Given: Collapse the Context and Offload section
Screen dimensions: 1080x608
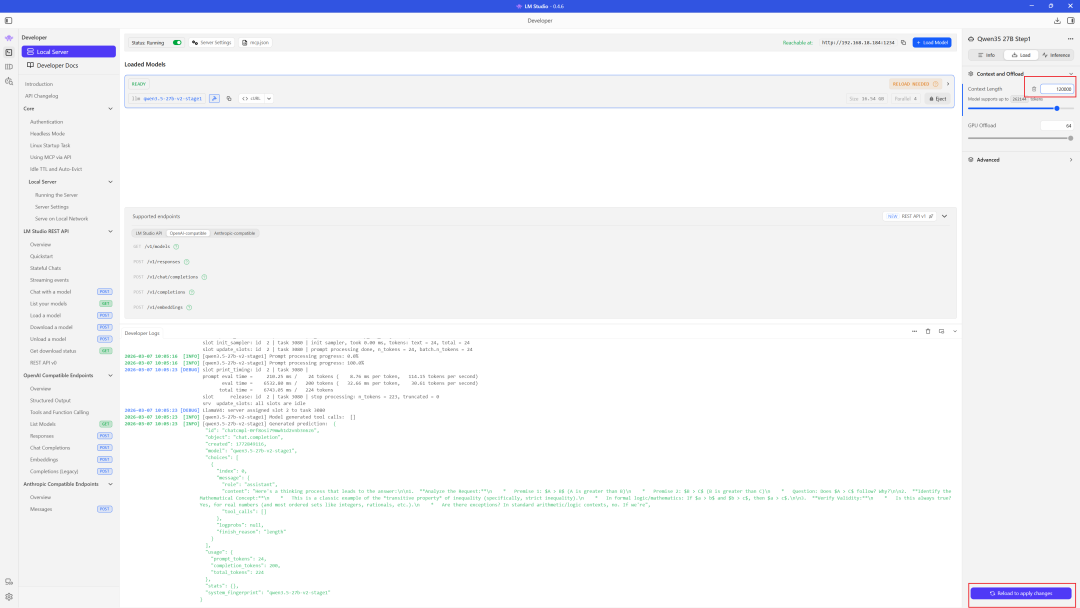Looking at the screenshot, I should (x=1071, y=73).
